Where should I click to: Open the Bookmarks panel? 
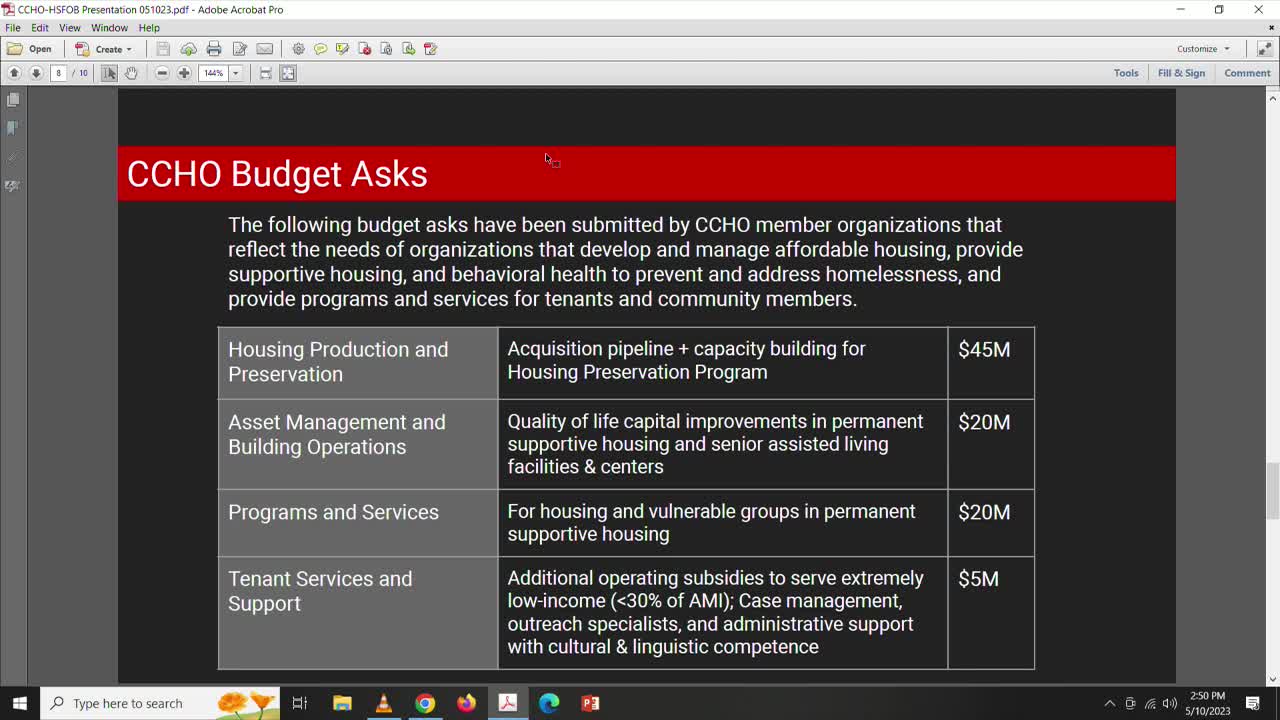13,128
